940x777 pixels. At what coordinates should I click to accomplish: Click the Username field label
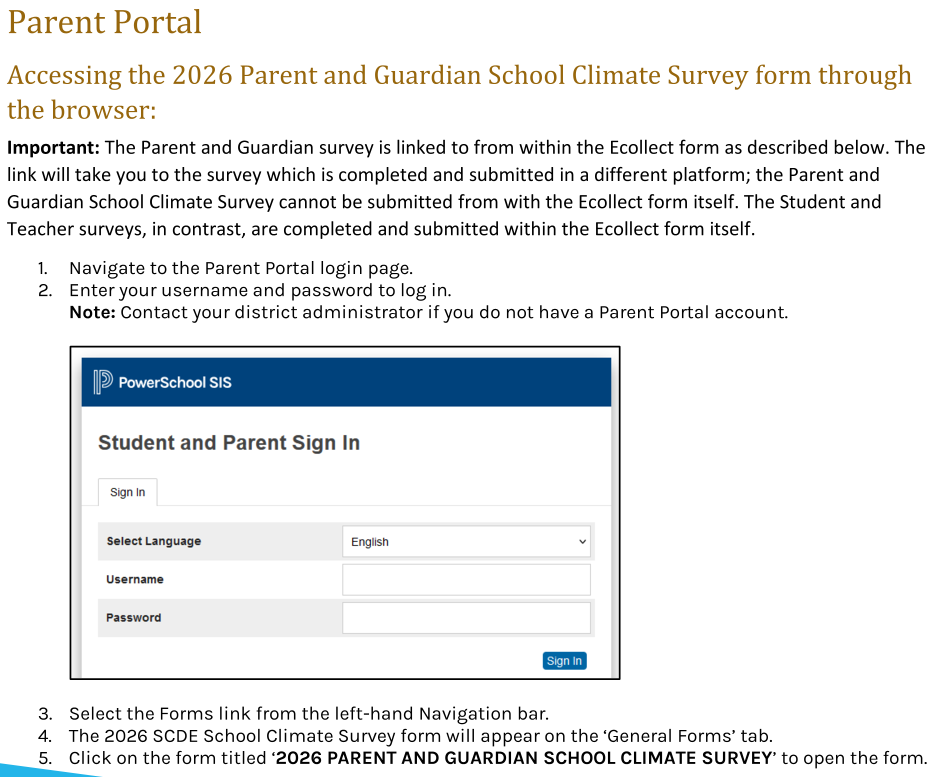pos(135,579)
